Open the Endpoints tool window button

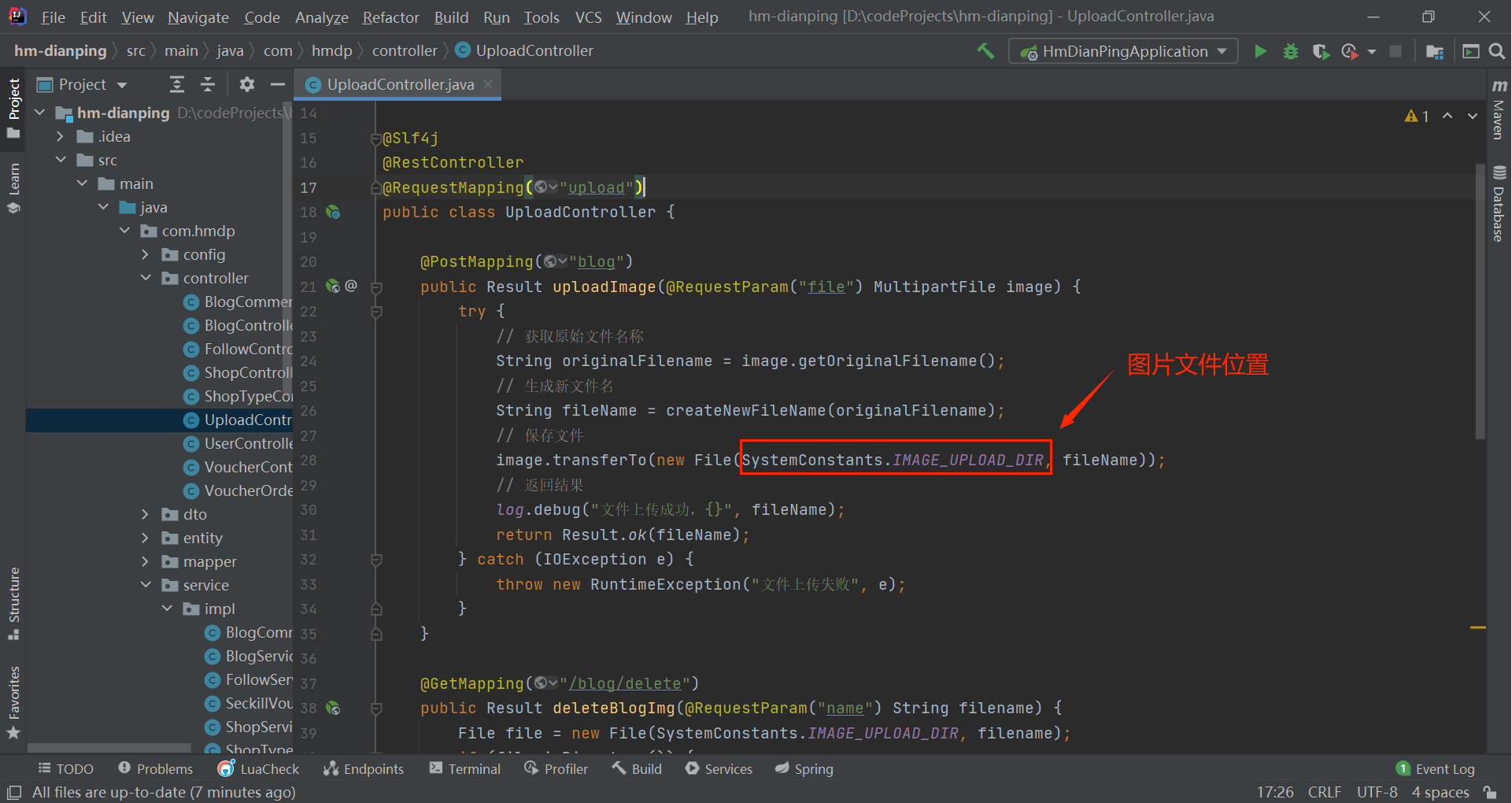[364, 768]
